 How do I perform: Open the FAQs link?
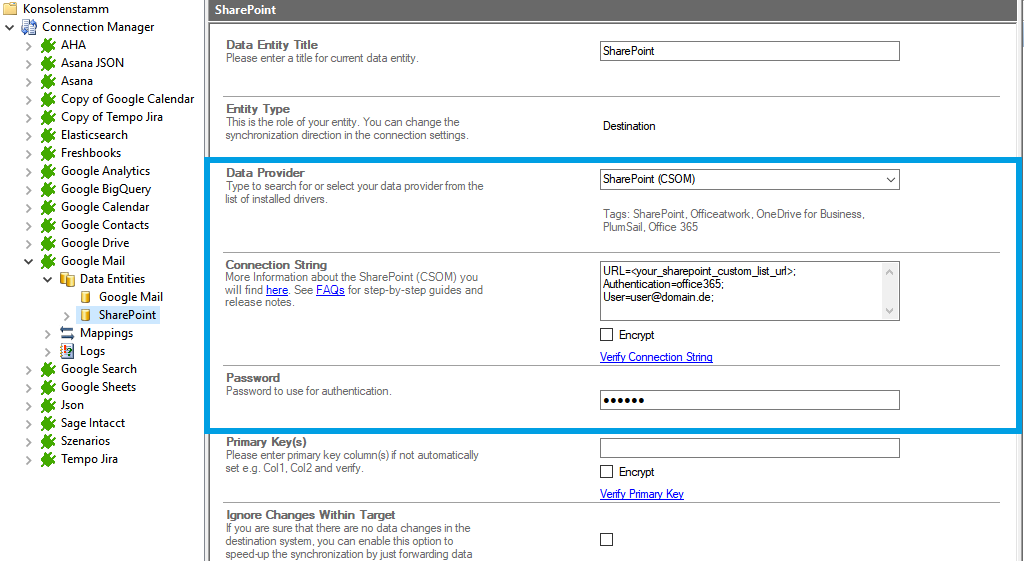[330, 290]
